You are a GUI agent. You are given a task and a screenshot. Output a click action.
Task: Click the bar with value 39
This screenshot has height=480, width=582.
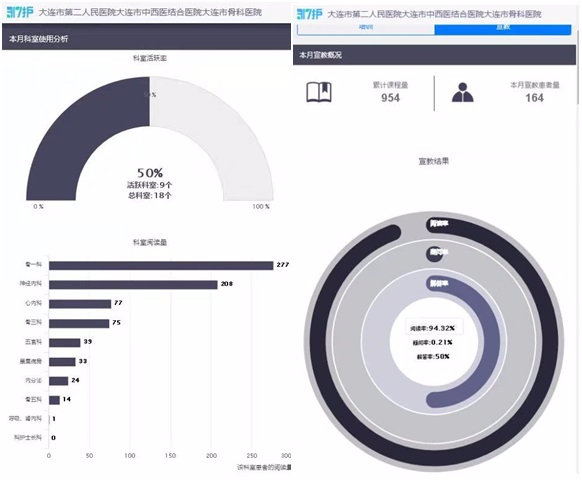click(65, 343)
